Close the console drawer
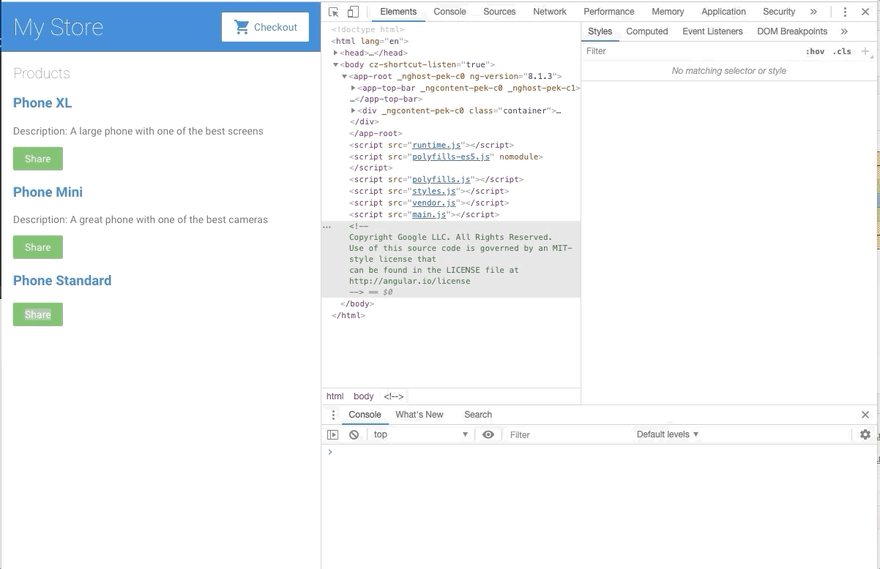880x569 pixels. pos(865,415)
